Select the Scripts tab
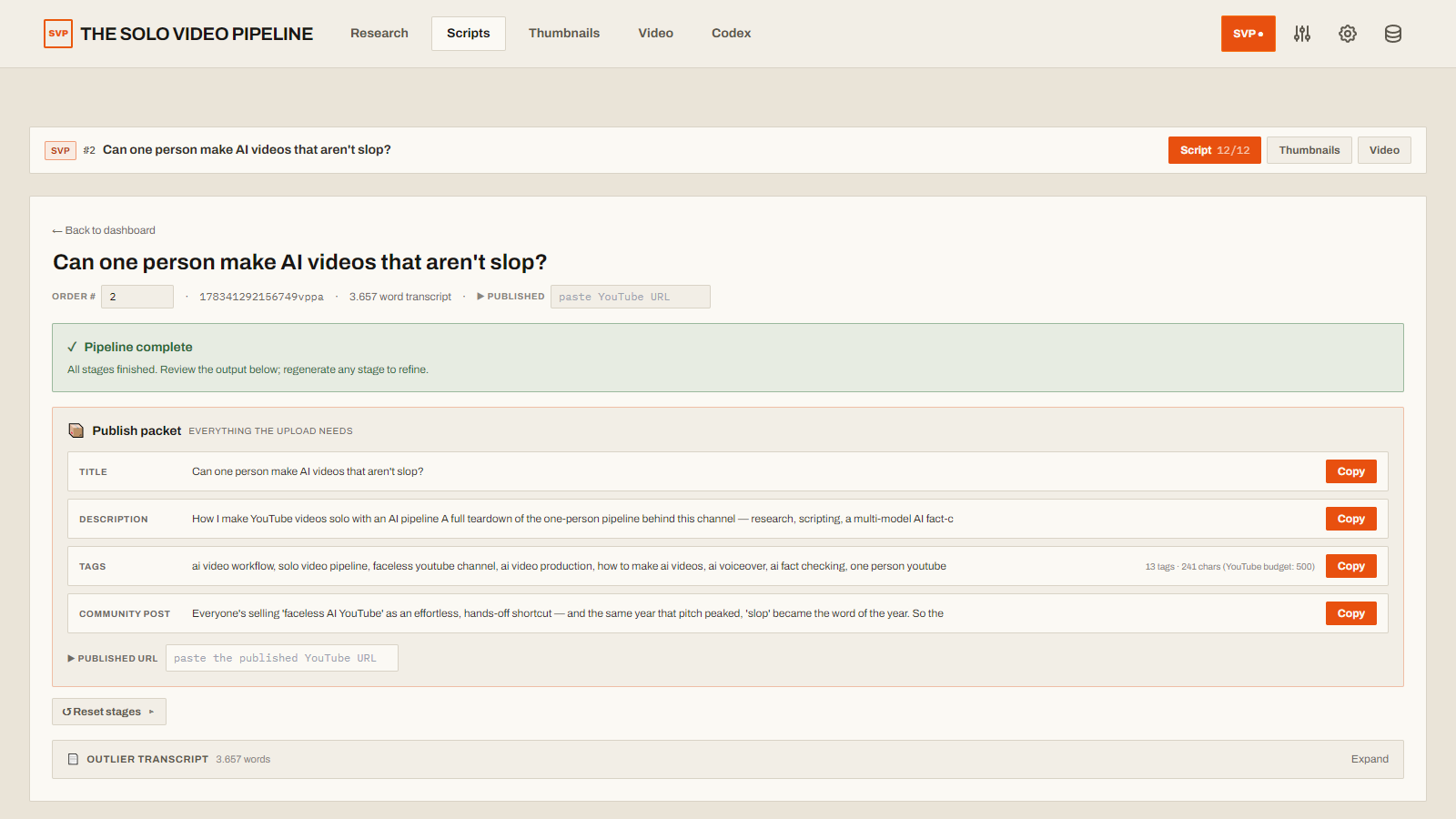The width and height of the screenshot is (1456, 819). pyautogui.click(x=469, y=34)
